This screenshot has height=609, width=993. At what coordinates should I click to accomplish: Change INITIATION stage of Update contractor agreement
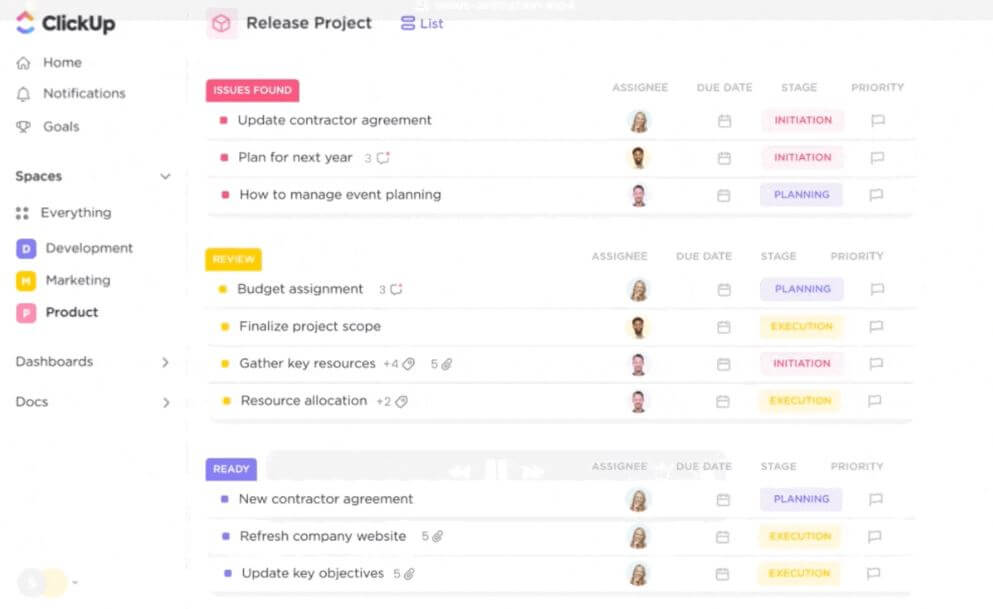(802, 120)
